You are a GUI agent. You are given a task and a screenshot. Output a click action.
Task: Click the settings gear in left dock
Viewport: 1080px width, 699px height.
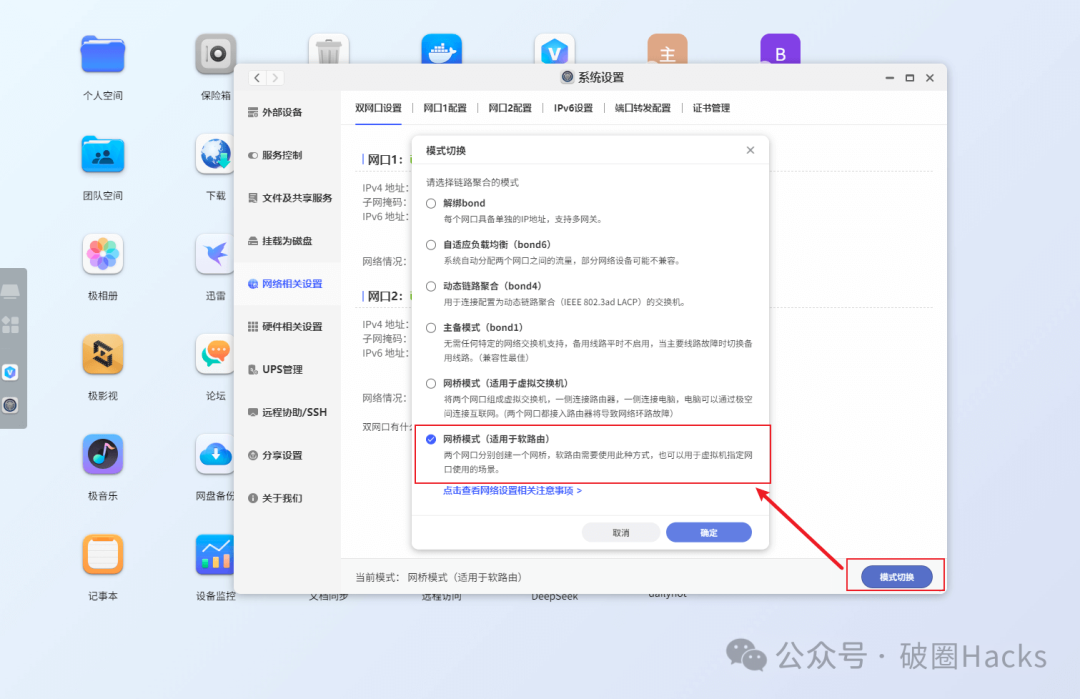(x=10, y=405)
